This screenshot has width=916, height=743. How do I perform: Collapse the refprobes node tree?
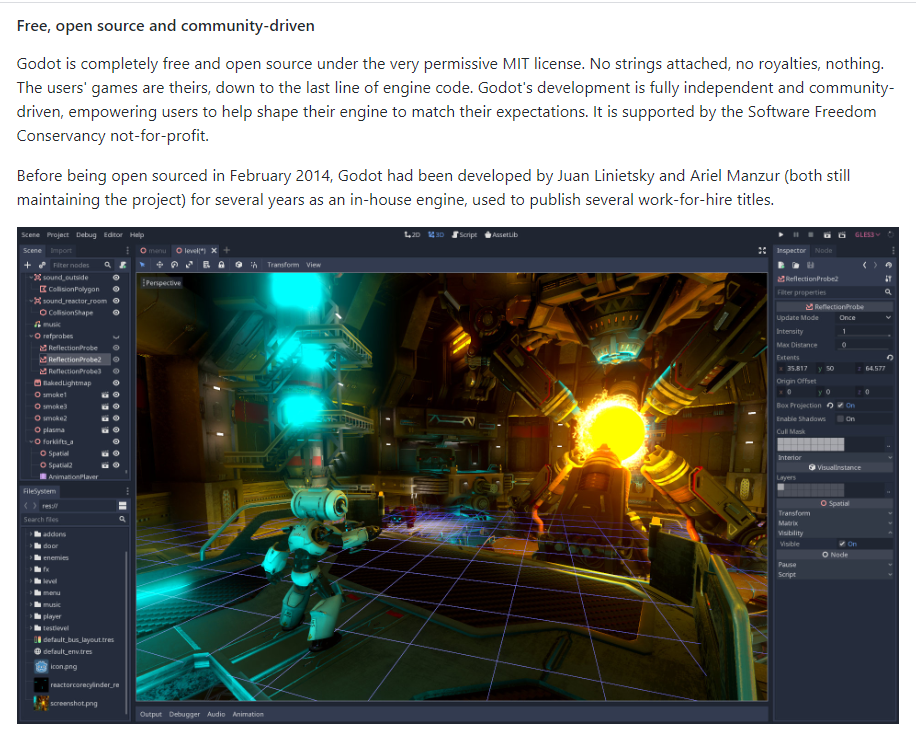[29, 336]
